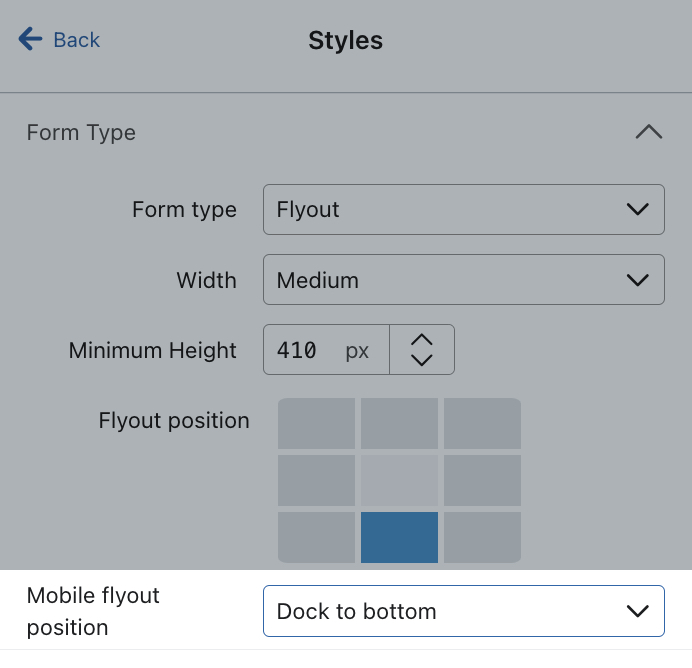Select middle-right flyout position
The width and height of the screenshot is (692, 668).
coord(482,480)
